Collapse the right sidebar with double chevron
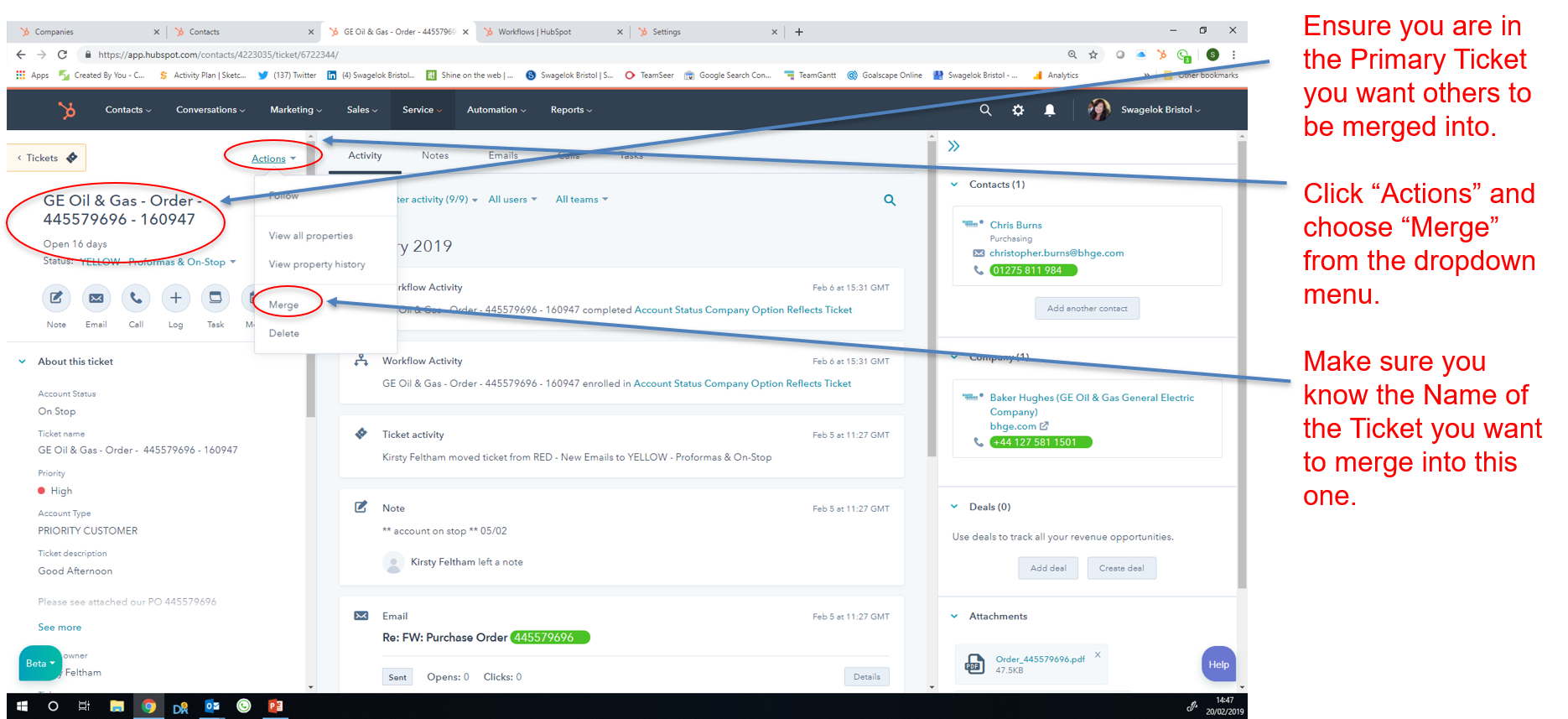 tap(953, 146)
